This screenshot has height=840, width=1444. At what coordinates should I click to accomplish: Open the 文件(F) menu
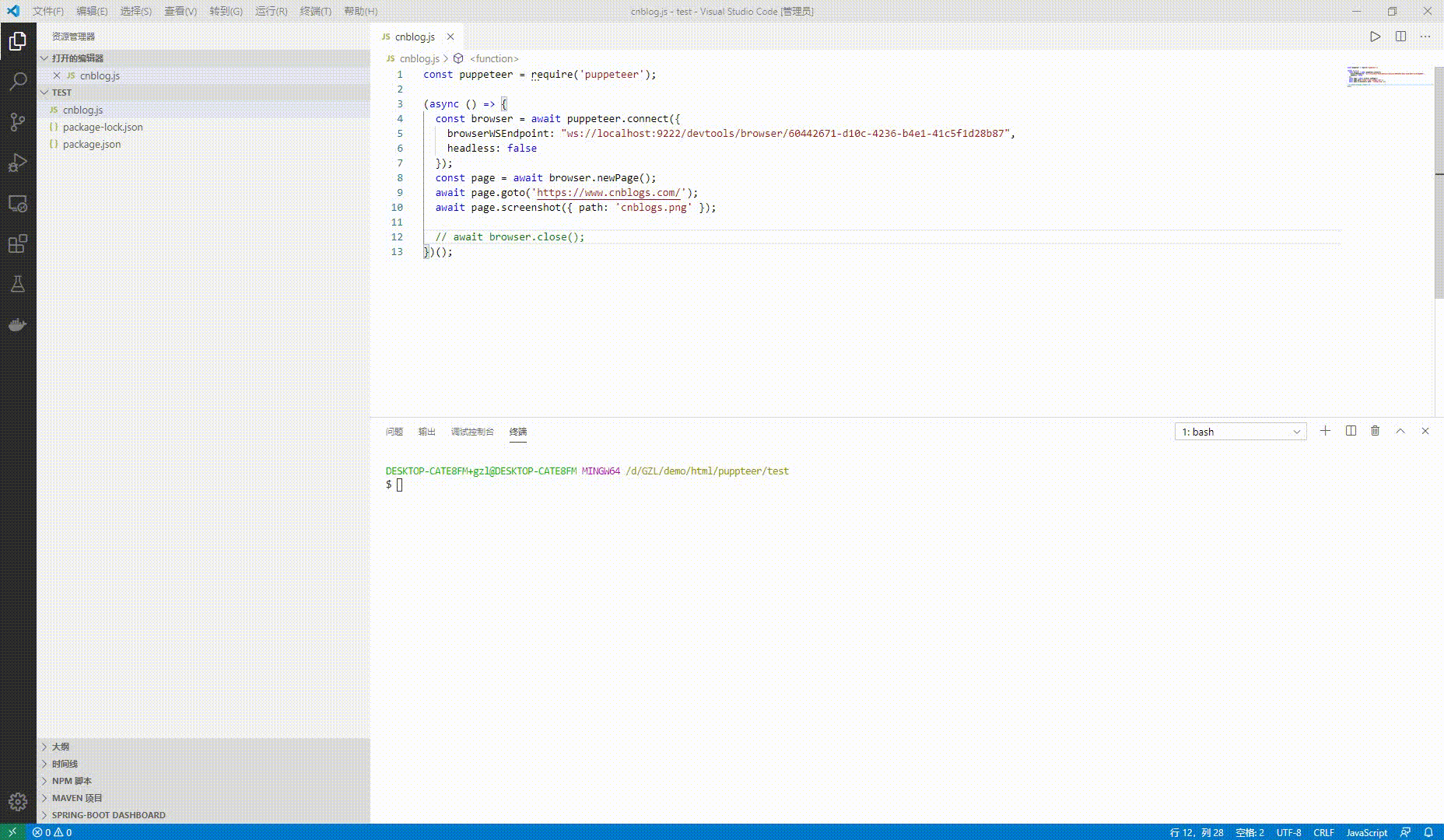coord(48,11)
